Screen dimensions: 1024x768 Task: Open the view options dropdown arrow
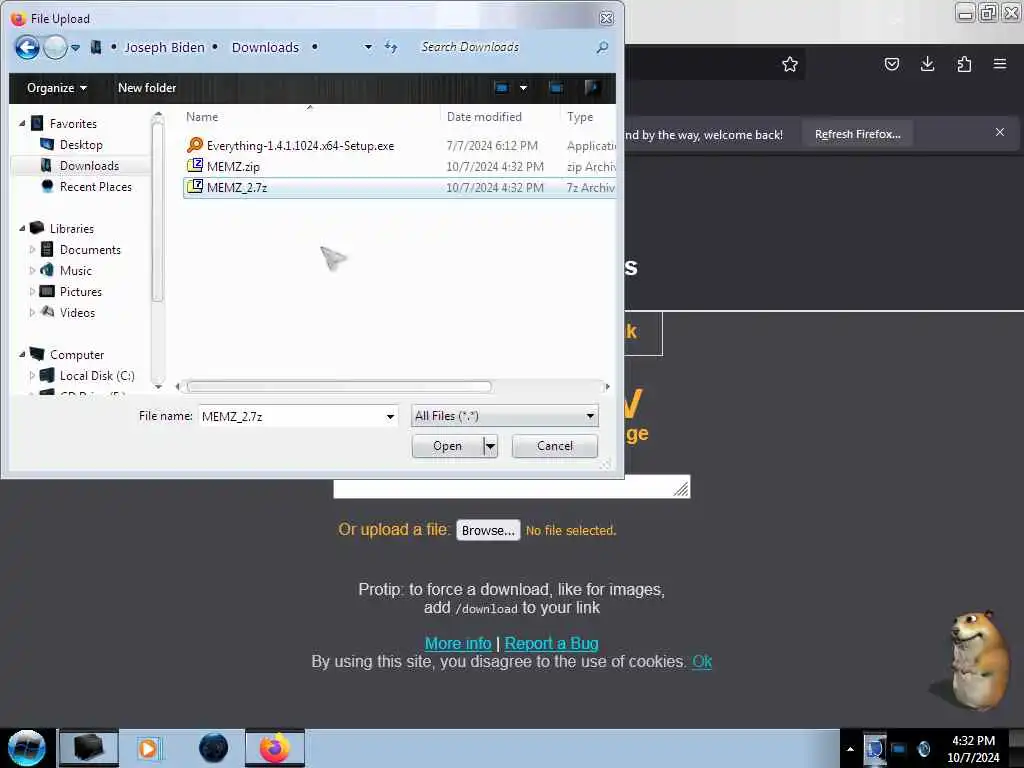click(x=523, y=88)
